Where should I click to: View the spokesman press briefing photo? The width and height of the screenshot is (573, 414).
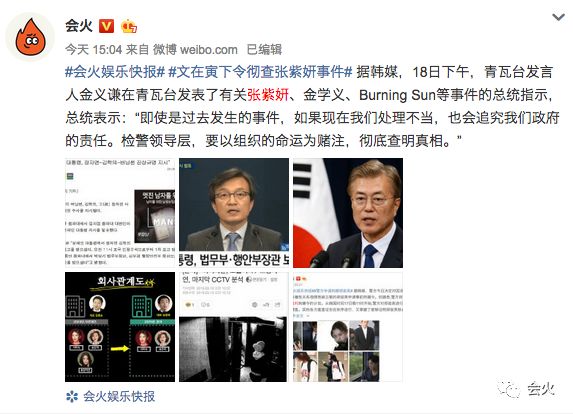tap(234, 213)
